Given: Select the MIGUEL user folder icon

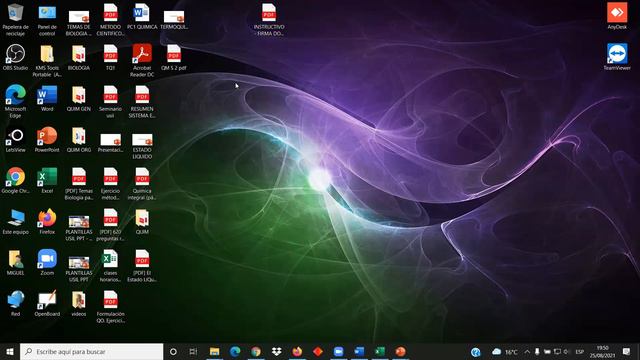Looking at the screenshot, I should pos(16,262).
